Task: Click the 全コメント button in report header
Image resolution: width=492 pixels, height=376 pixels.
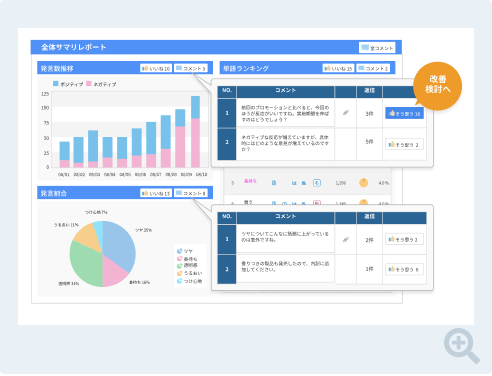Action: click(x=377, y=48)
